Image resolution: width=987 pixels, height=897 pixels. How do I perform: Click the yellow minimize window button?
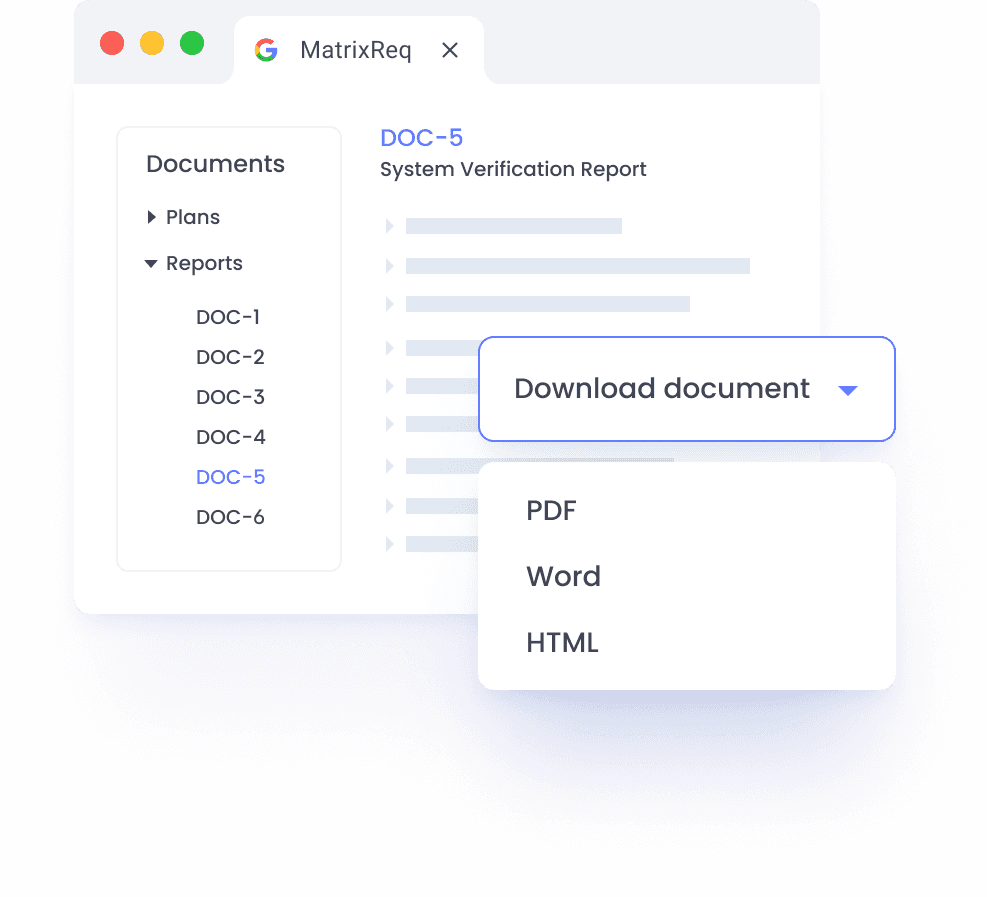[x=152, y=43]
